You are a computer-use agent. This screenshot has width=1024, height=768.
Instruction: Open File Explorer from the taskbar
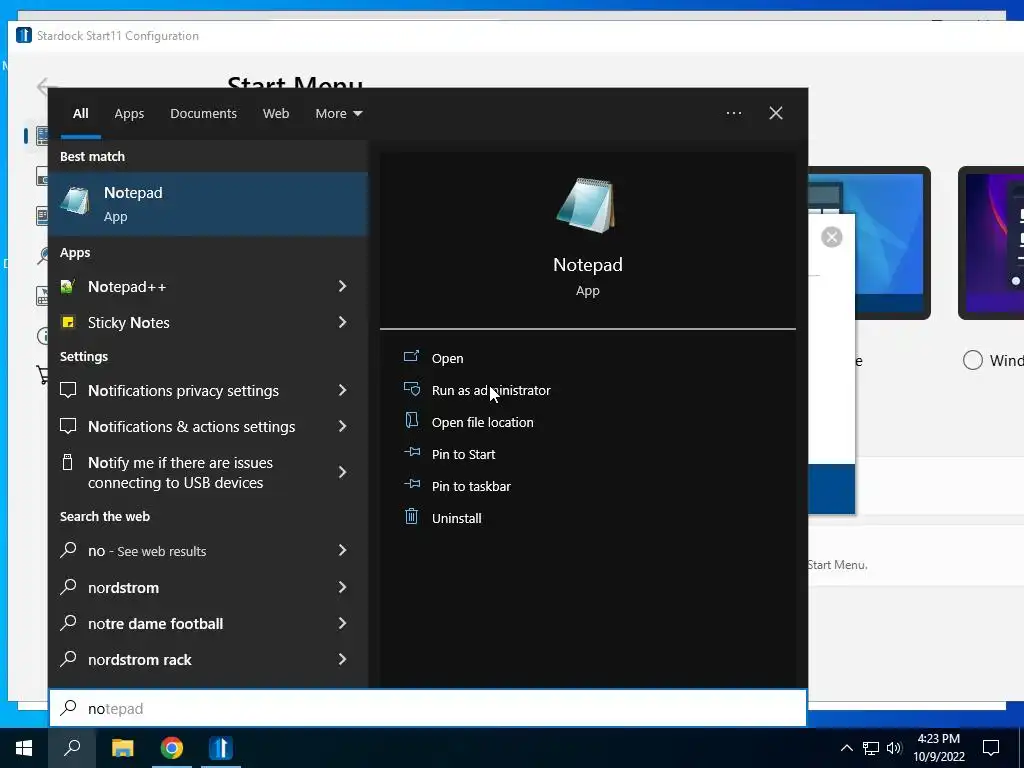click(x=122, y=748)
